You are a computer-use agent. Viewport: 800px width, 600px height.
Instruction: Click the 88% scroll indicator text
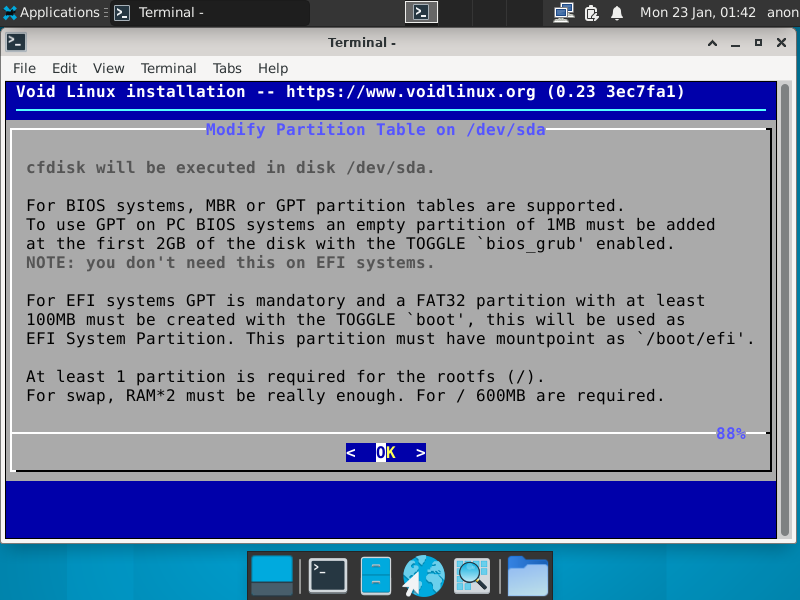tap(731, 433)
